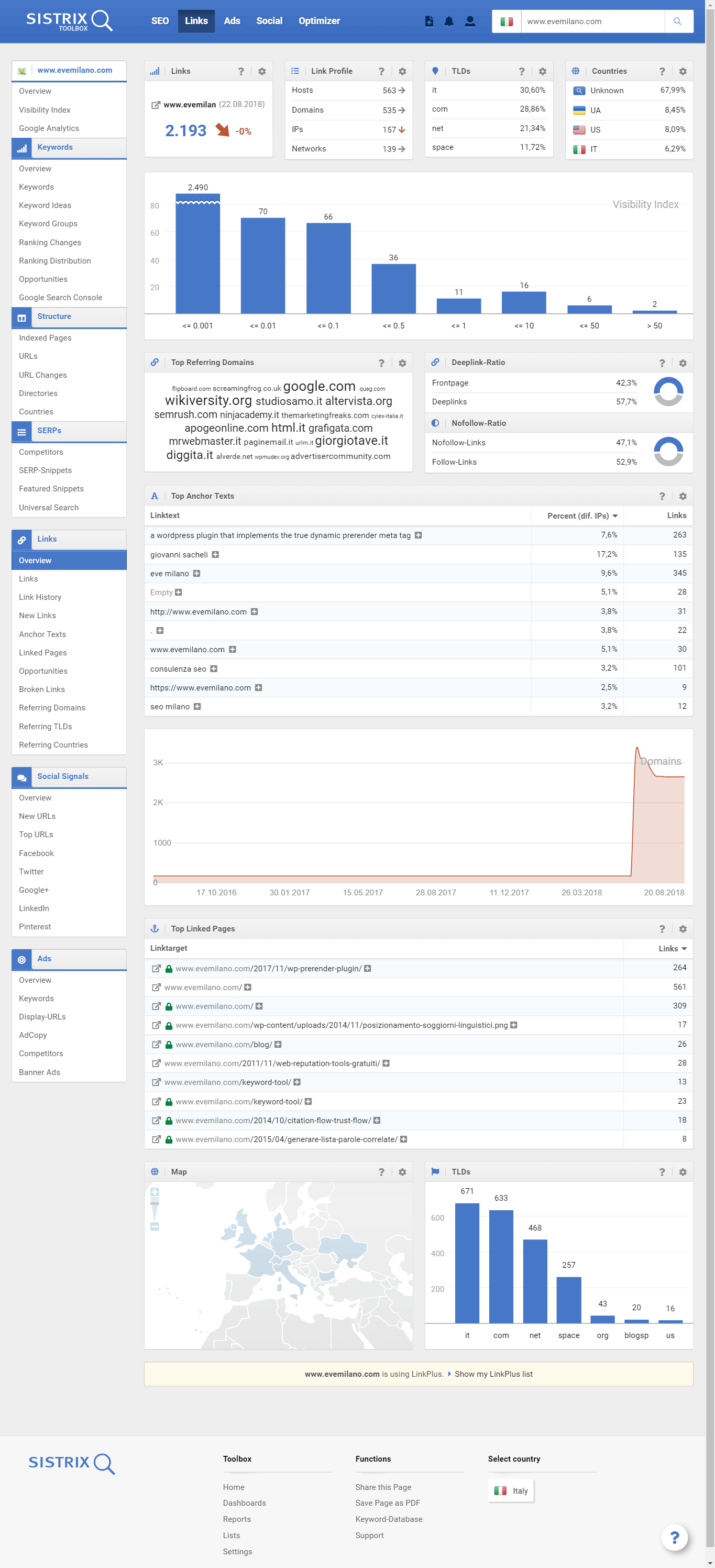Image resolution: width=715 pixels, height=1568 pixels.
Task: Open the add document icon in header
Action: [429, 21]
